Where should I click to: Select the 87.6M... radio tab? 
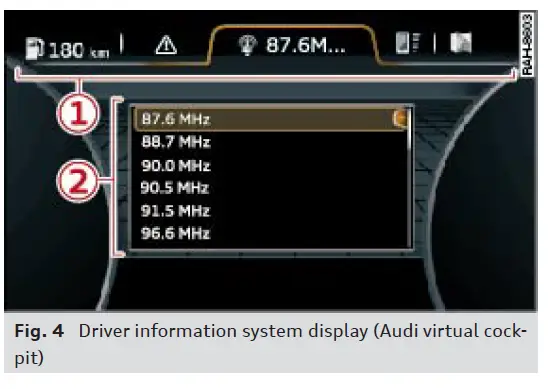tap(293, 45)
